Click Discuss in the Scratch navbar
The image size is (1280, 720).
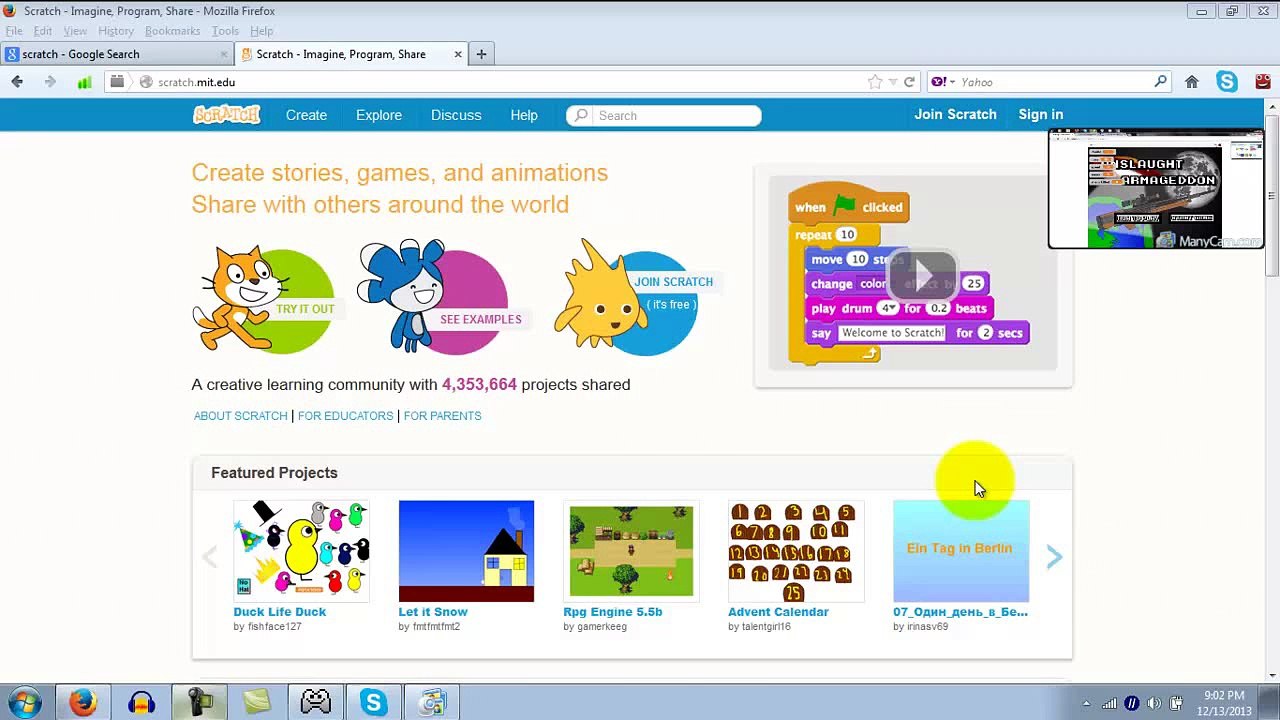(x=456, y=115)
